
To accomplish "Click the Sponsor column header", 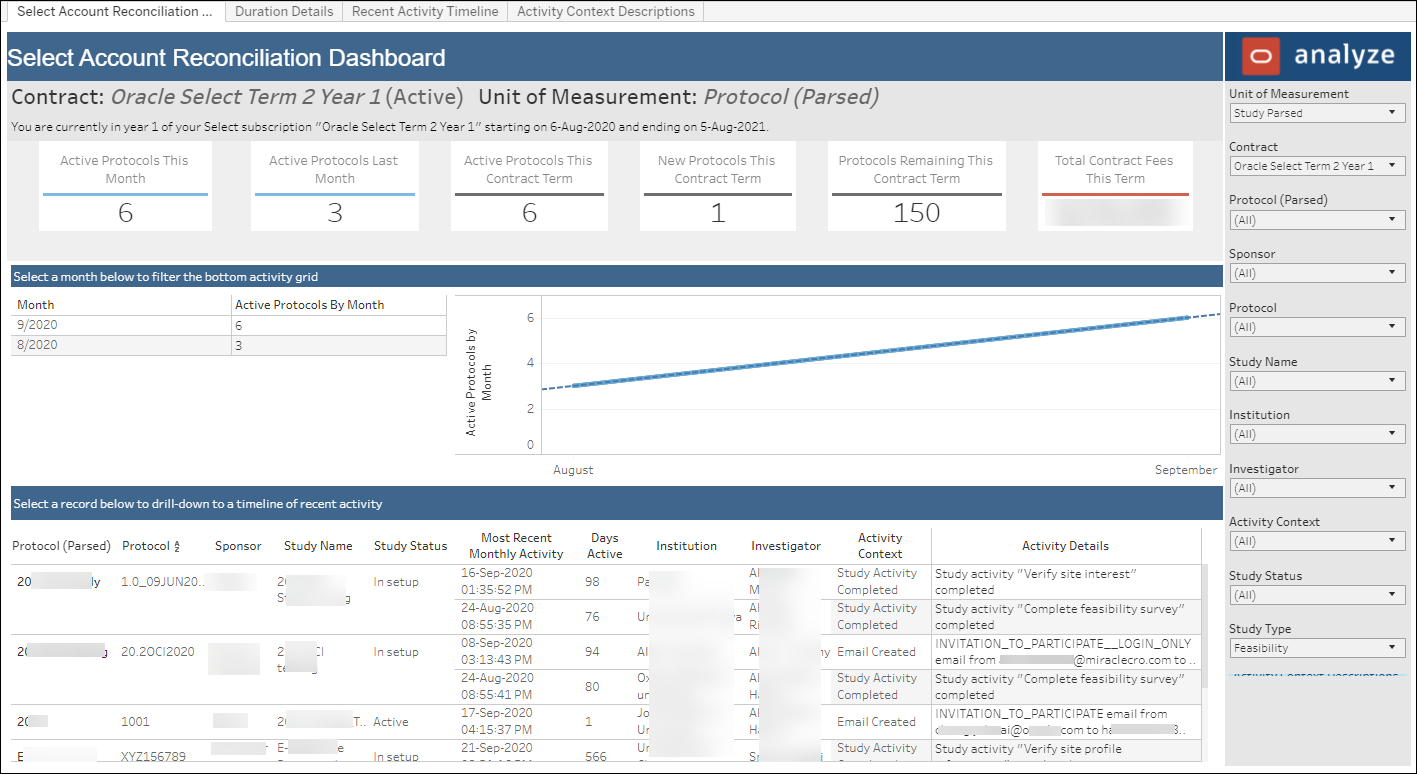I will (x=238, y=546).
